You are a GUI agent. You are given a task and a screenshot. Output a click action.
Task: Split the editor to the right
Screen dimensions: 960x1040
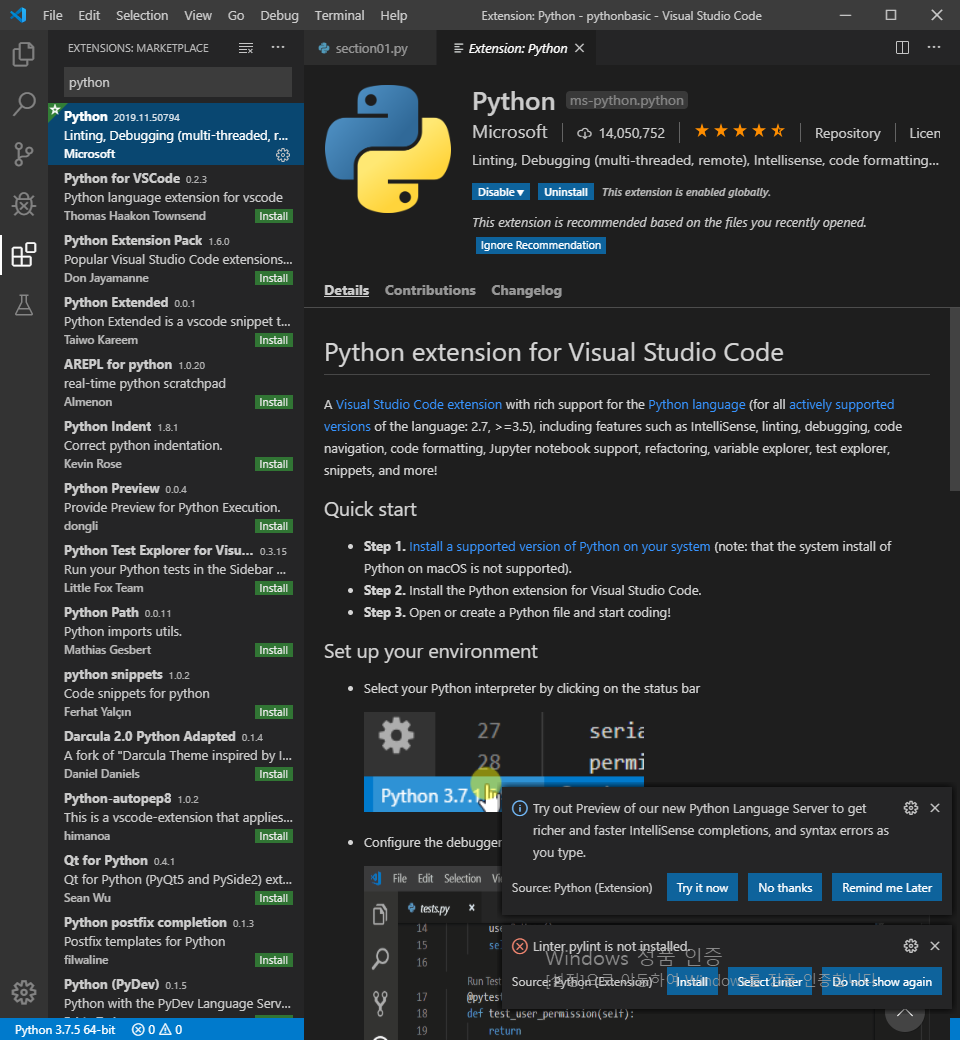pyautogui.click(x=902, y=47)
